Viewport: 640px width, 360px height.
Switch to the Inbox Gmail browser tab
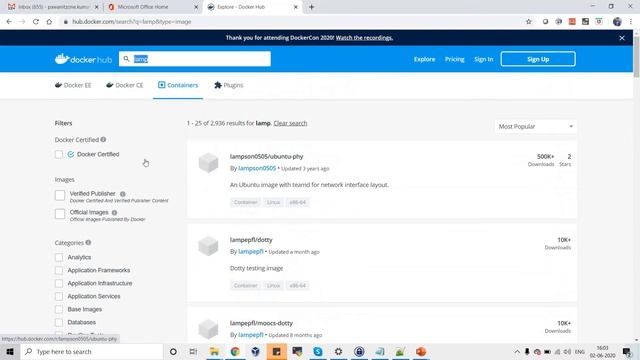[52, 7]
